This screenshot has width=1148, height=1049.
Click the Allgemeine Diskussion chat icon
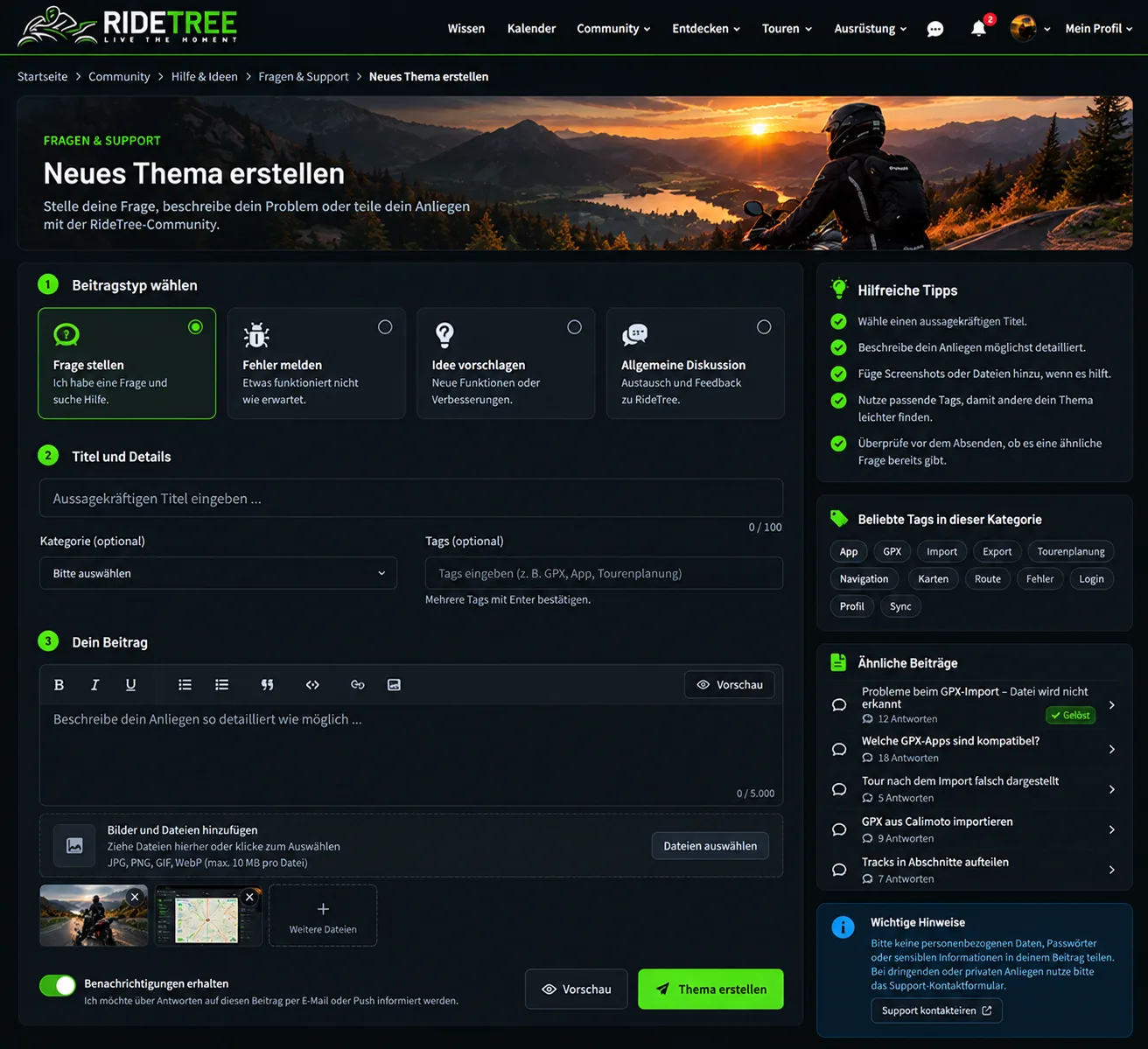click(x=634, y=334)
